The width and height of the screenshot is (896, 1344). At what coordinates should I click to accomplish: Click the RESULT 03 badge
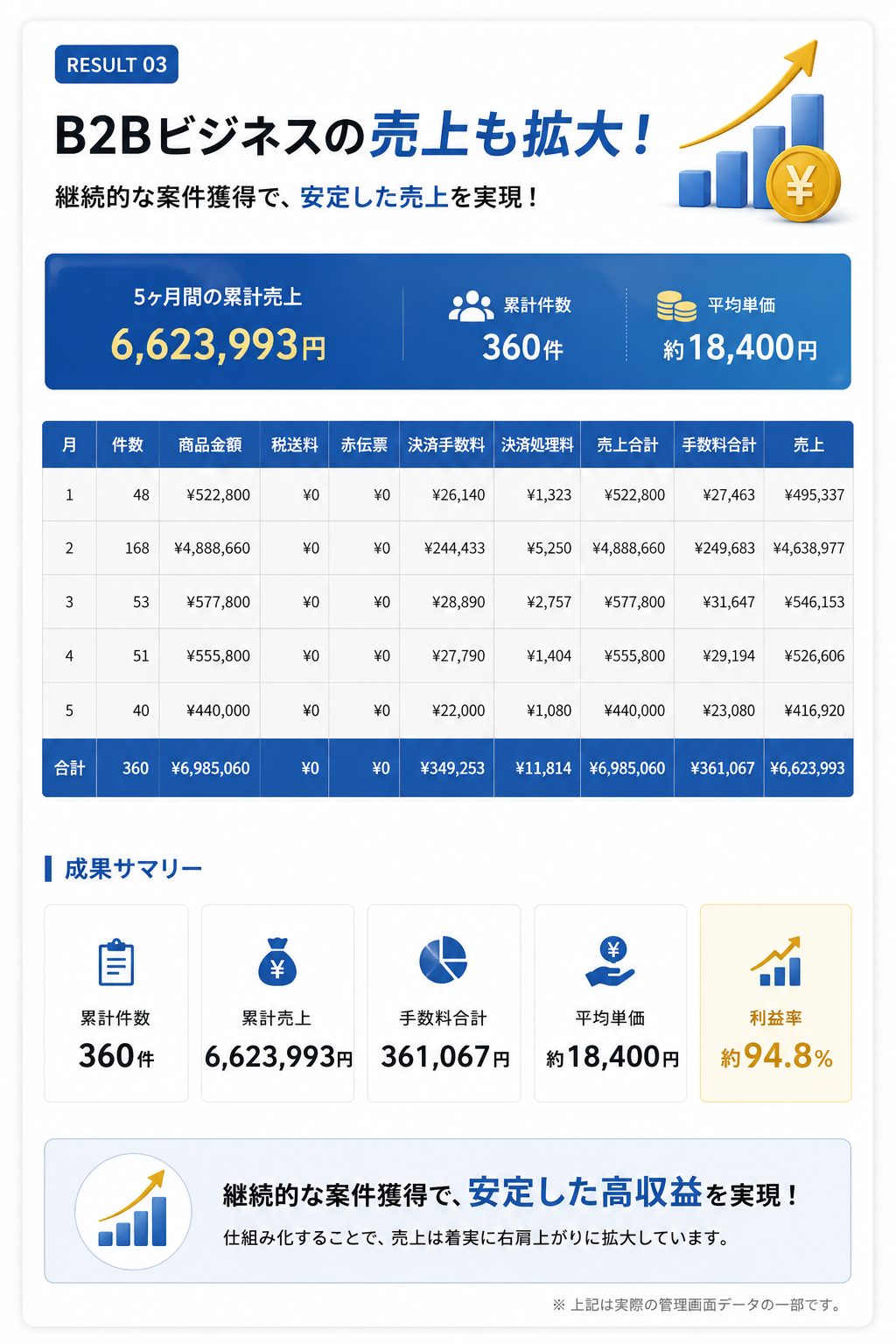(116, 65)
